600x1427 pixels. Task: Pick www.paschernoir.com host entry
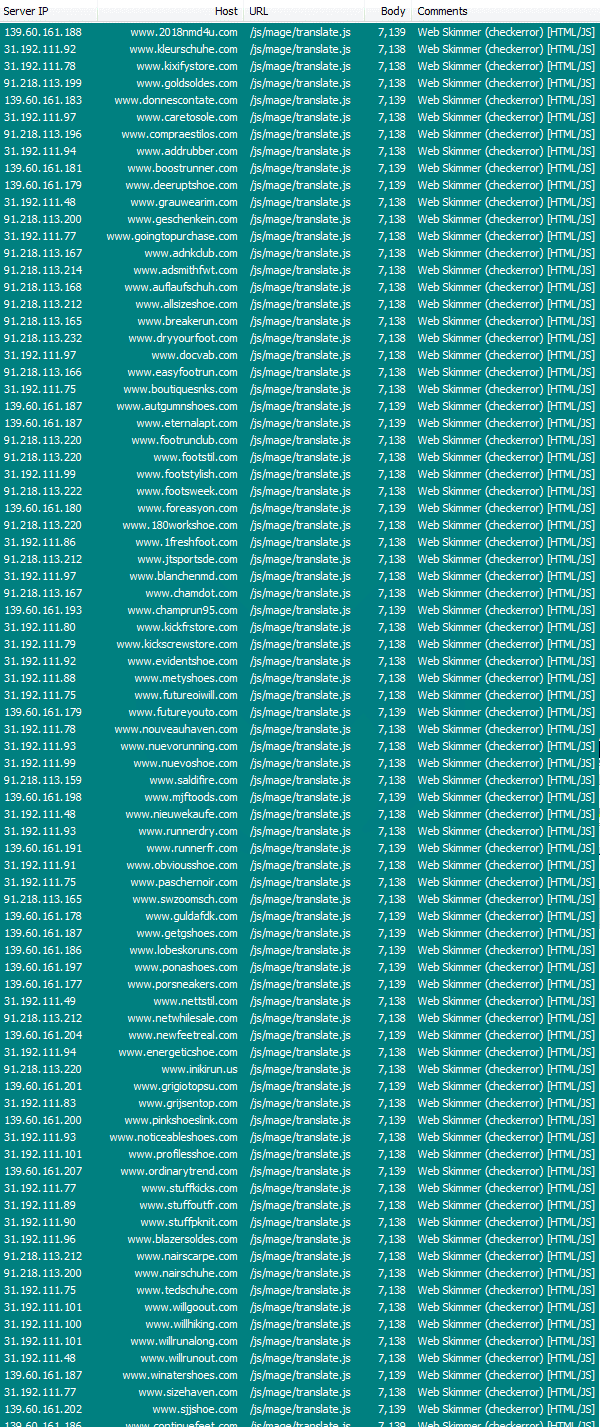184,882
